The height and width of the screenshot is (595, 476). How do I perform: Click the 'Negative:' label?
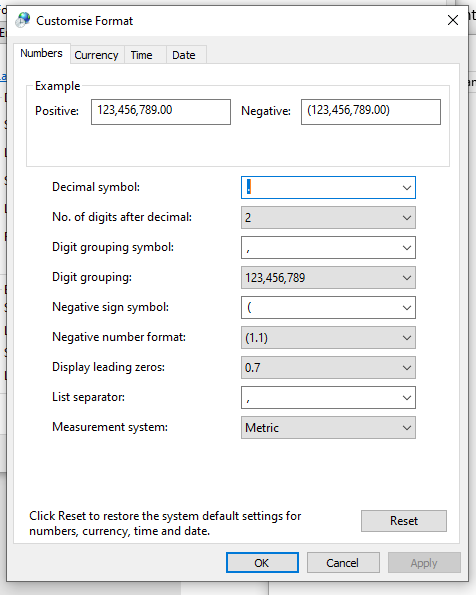point(266,111)
